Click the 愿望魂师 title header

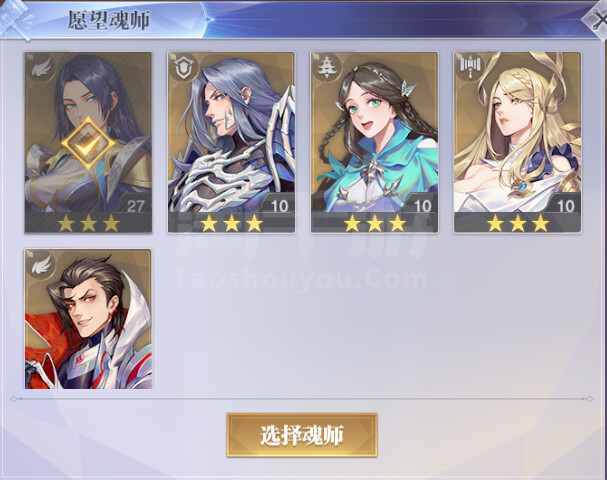click(109, 20)
